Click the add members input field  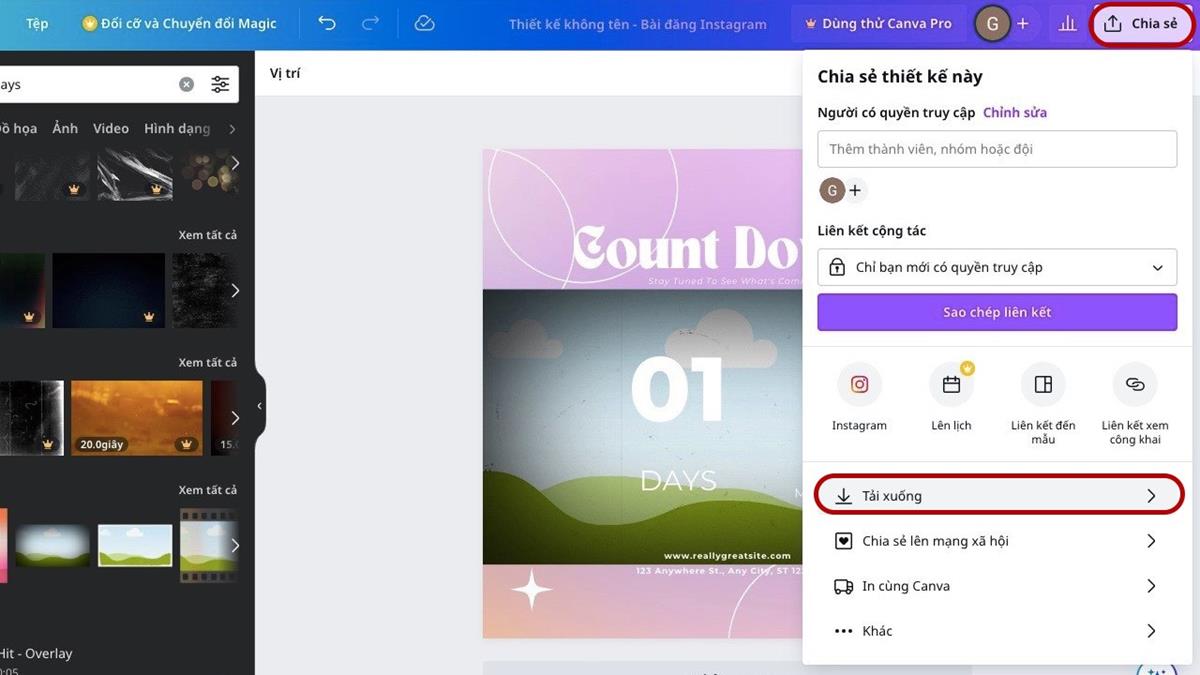(x=997, y=149)
